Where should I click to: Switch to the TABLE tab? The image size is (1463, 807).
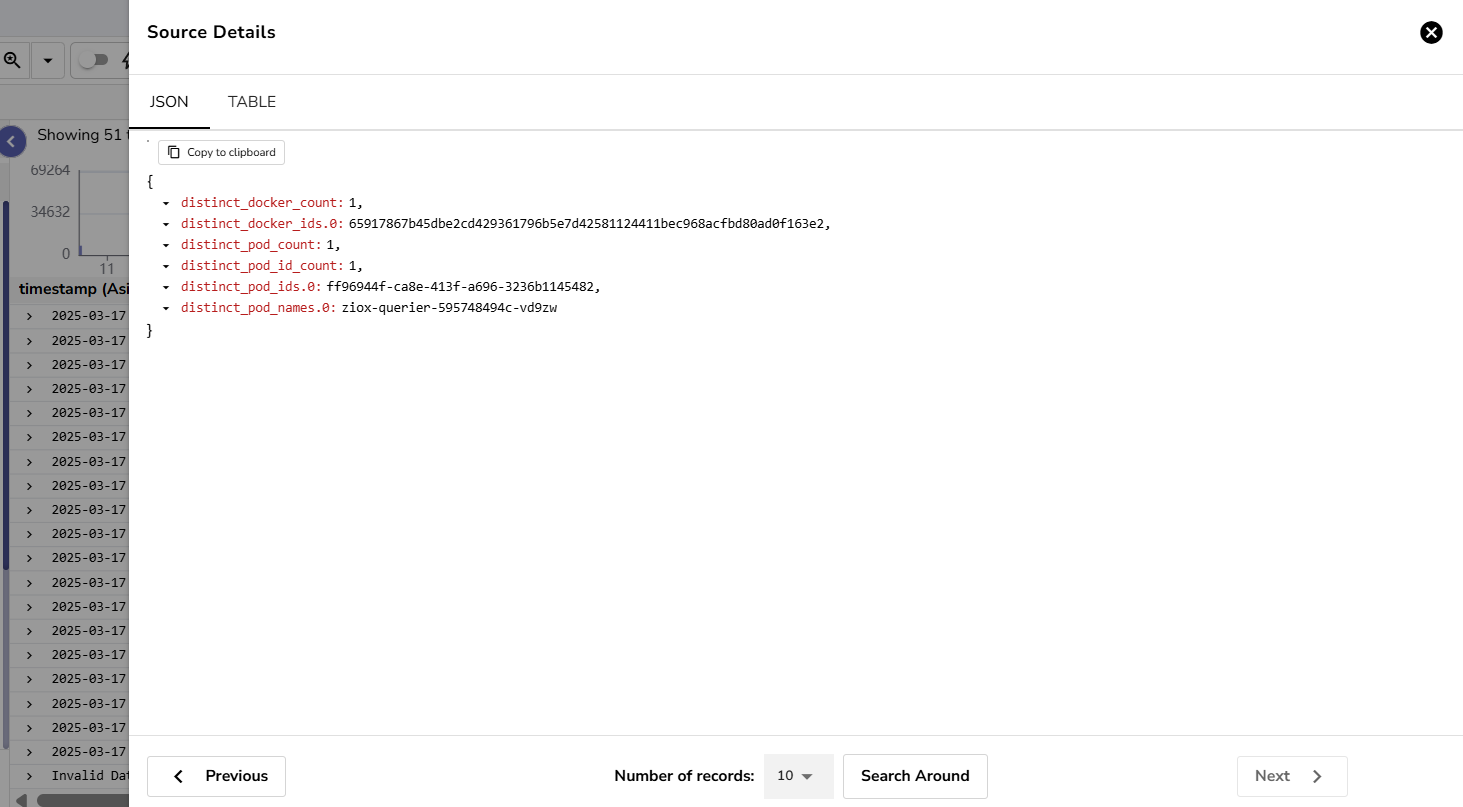tap(251, 101)
